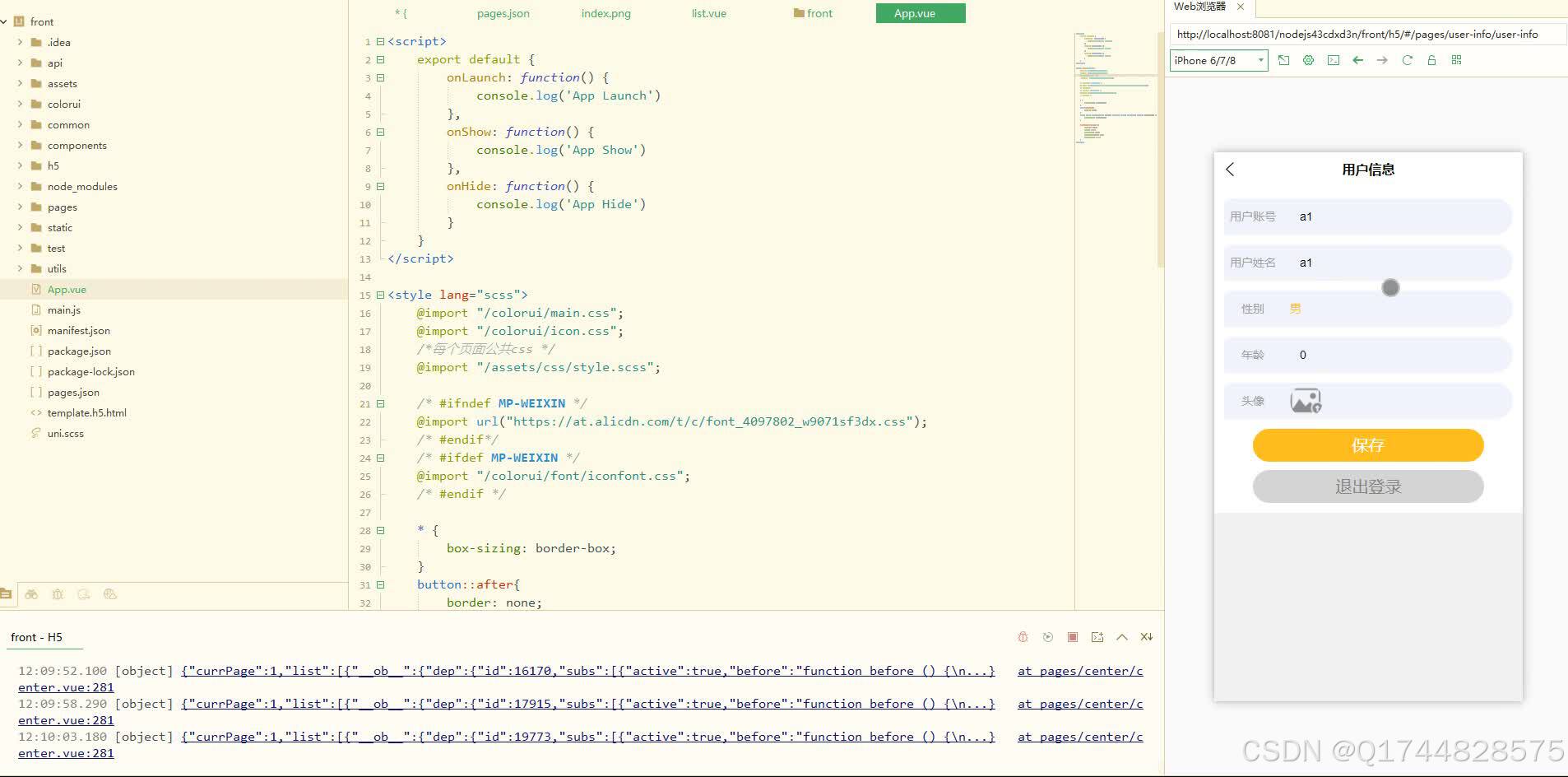The image size is (1568, 777).
Task: Rerun the front - H5 console
Action: [x=1047, y=637]
